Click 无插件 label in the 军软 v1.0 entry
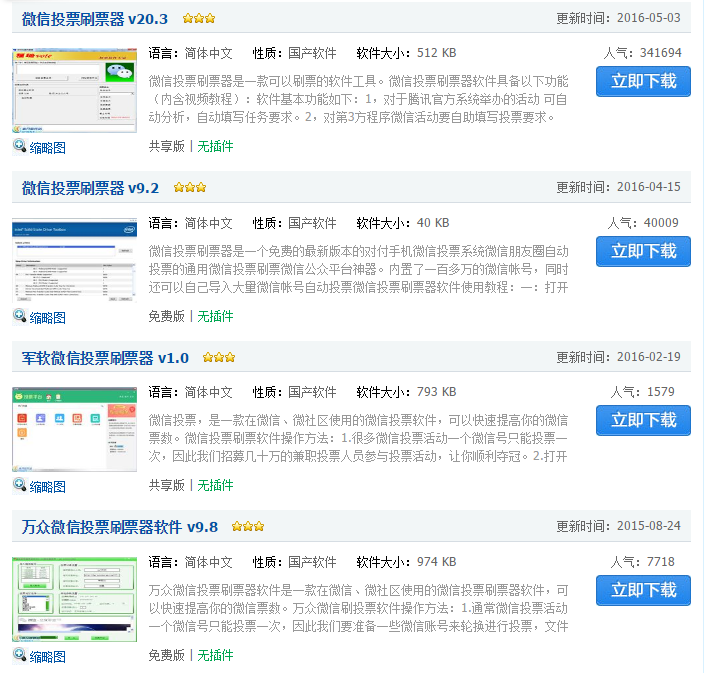 215,485
